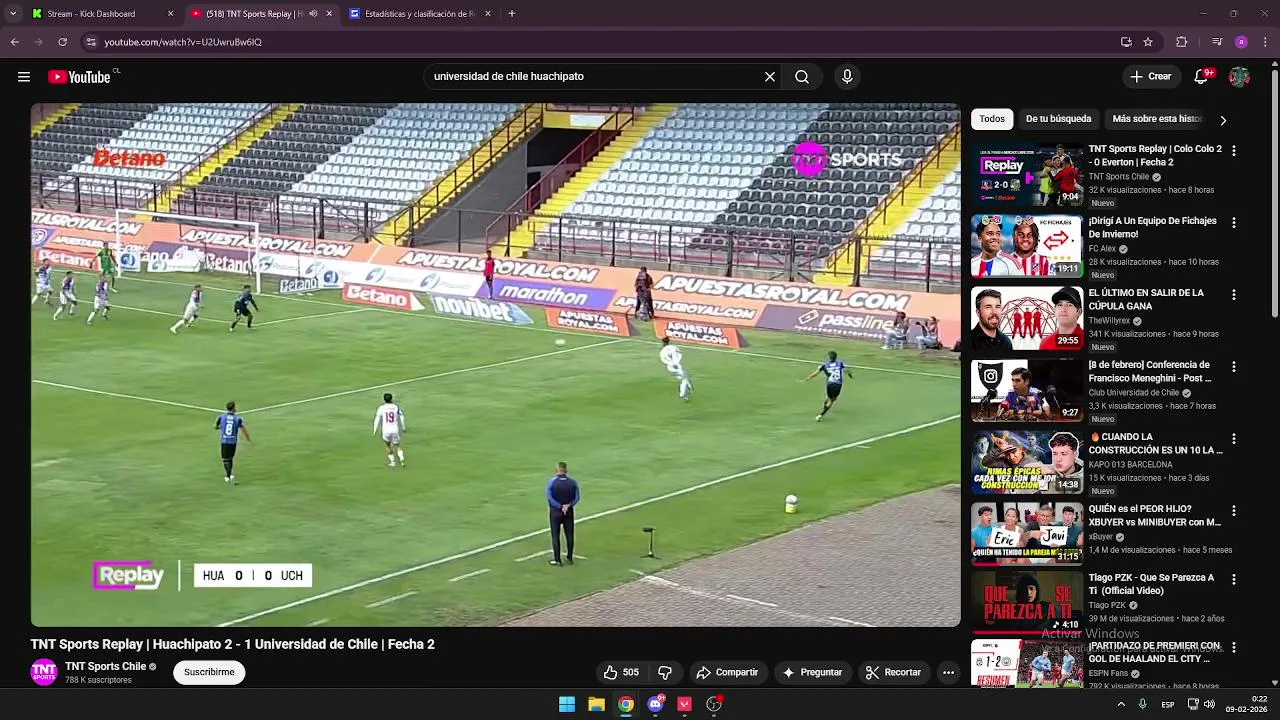Click the Suscribirme button

(x=209, y=672)
